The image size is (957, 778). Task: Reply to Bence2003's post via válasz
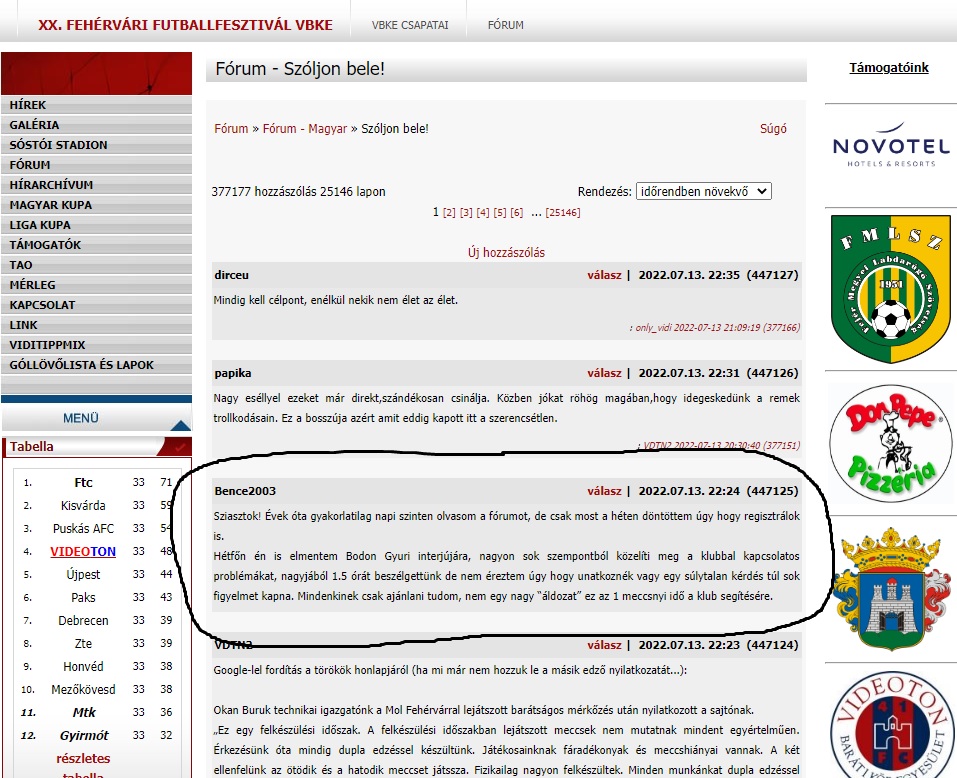coord(604,491)
